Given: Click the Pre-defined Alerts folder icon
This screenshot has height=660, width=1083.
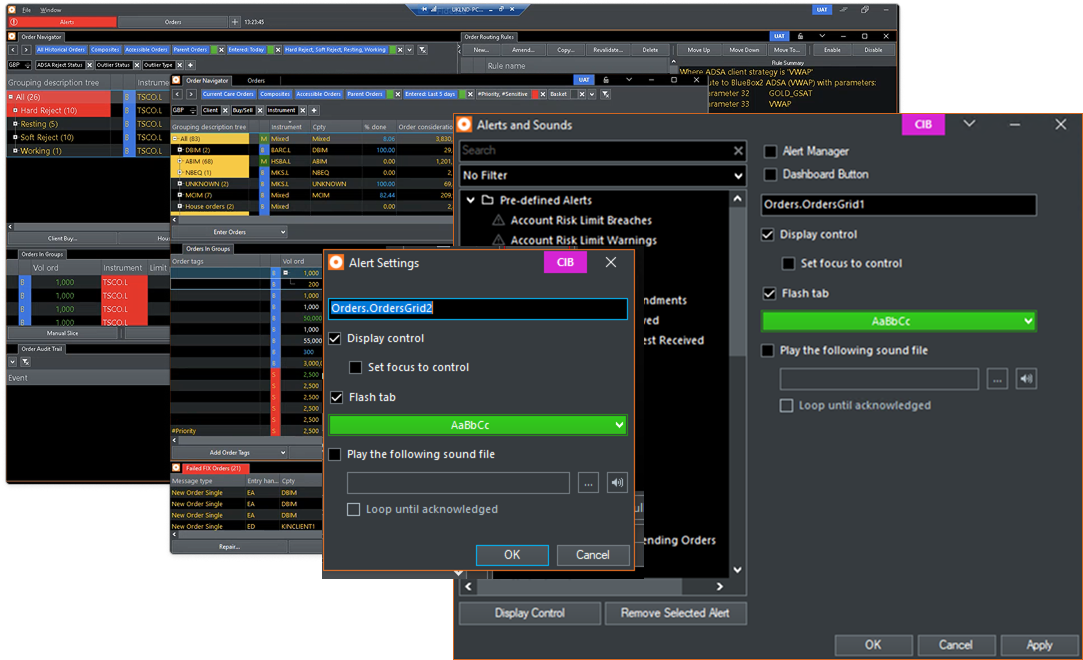Looking at the screenshot, I should pyautogui.click(x=487, y=200).
